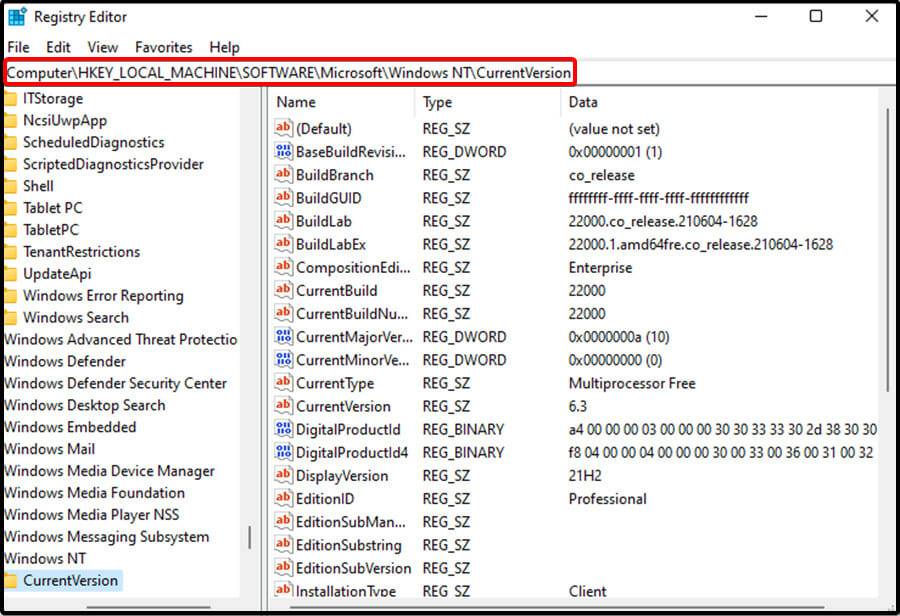Click the 'Multiprocessor Free' data cell
The height and width of the screenshot is (616, 900).
pos(632,383)
